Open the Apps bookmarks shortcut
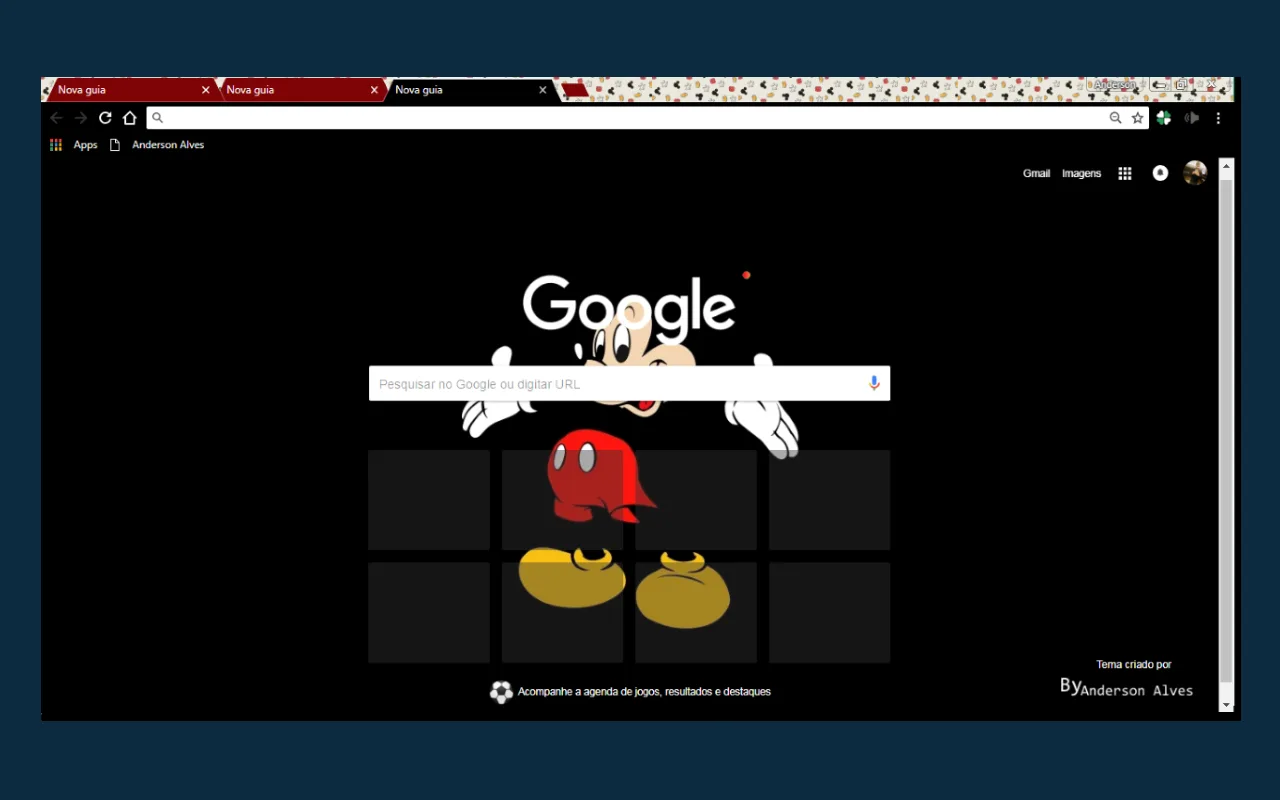Viewport: 1280px width, 800px height. pos(74,145)
